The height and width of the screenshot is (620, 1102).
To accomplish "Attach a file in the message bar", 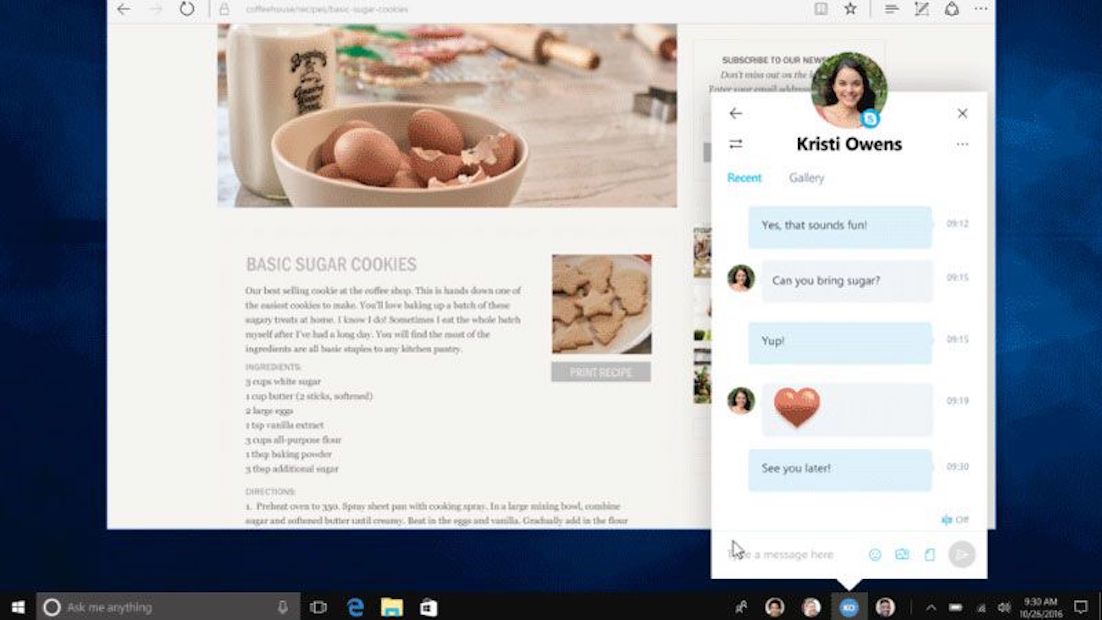I will (929, 555).
